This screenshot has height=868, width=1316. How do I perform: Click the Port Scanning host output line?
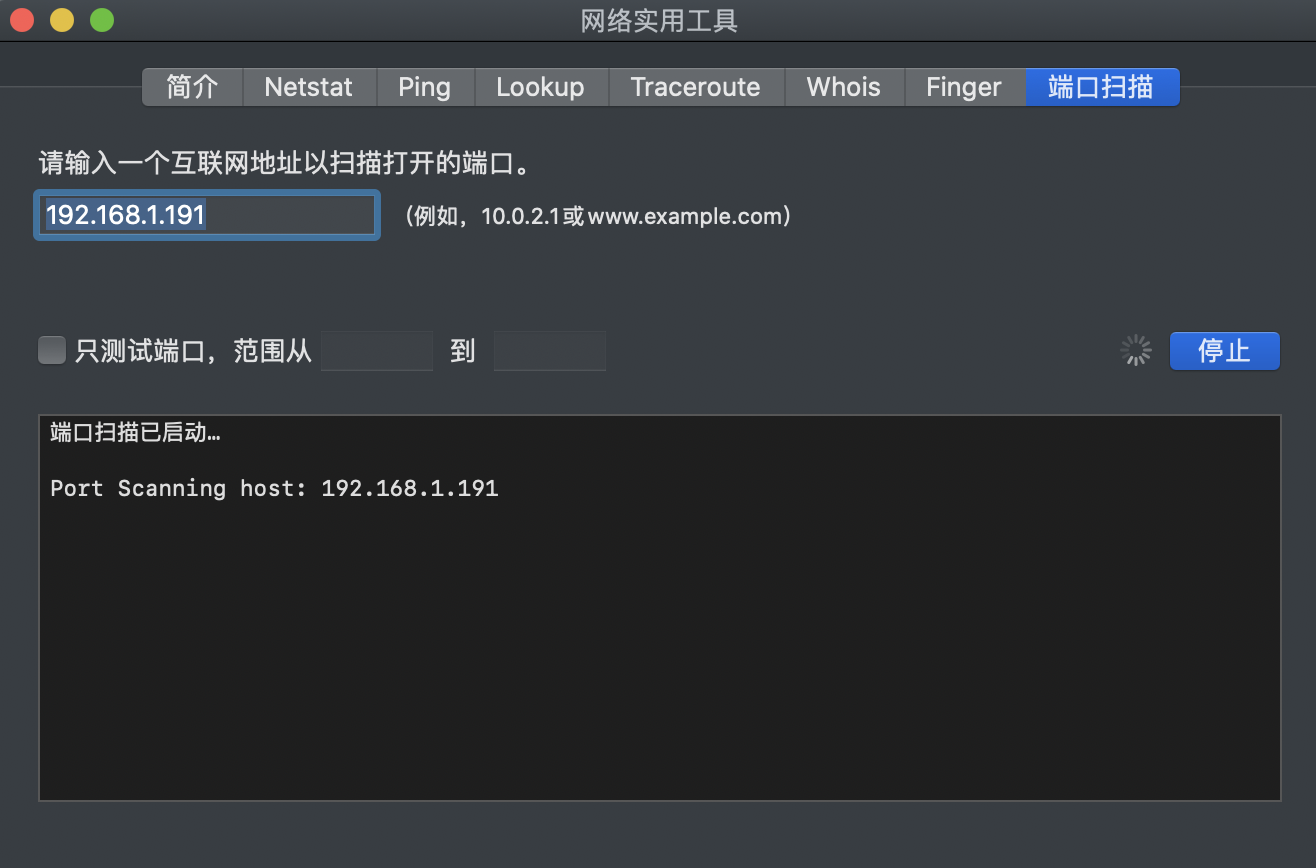tap(274, 489)
